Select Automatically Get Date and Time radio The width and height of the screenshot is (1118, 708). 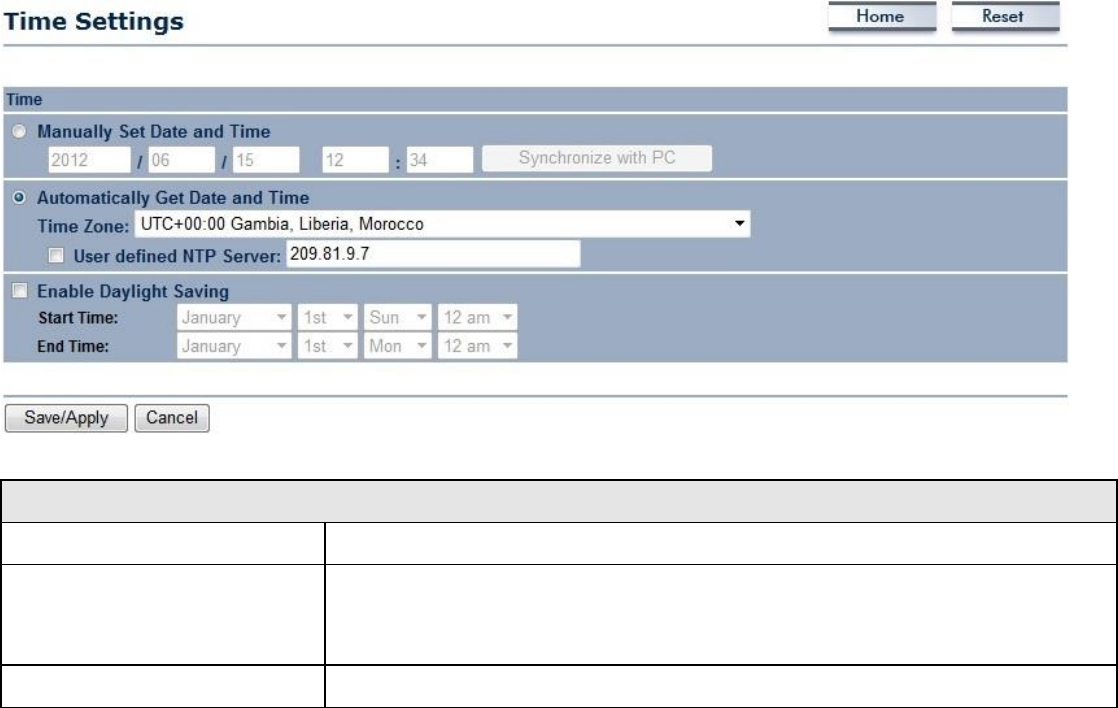pos(19,197)
